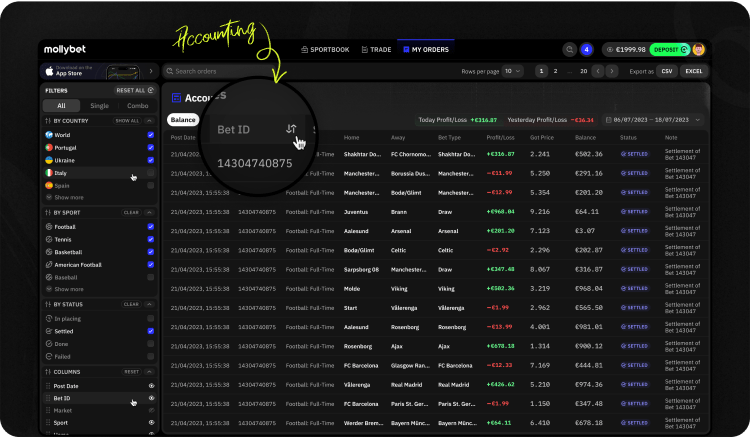Export orders as CSV
The height and width of the screenshot is (437, 750).
(666, 71)
